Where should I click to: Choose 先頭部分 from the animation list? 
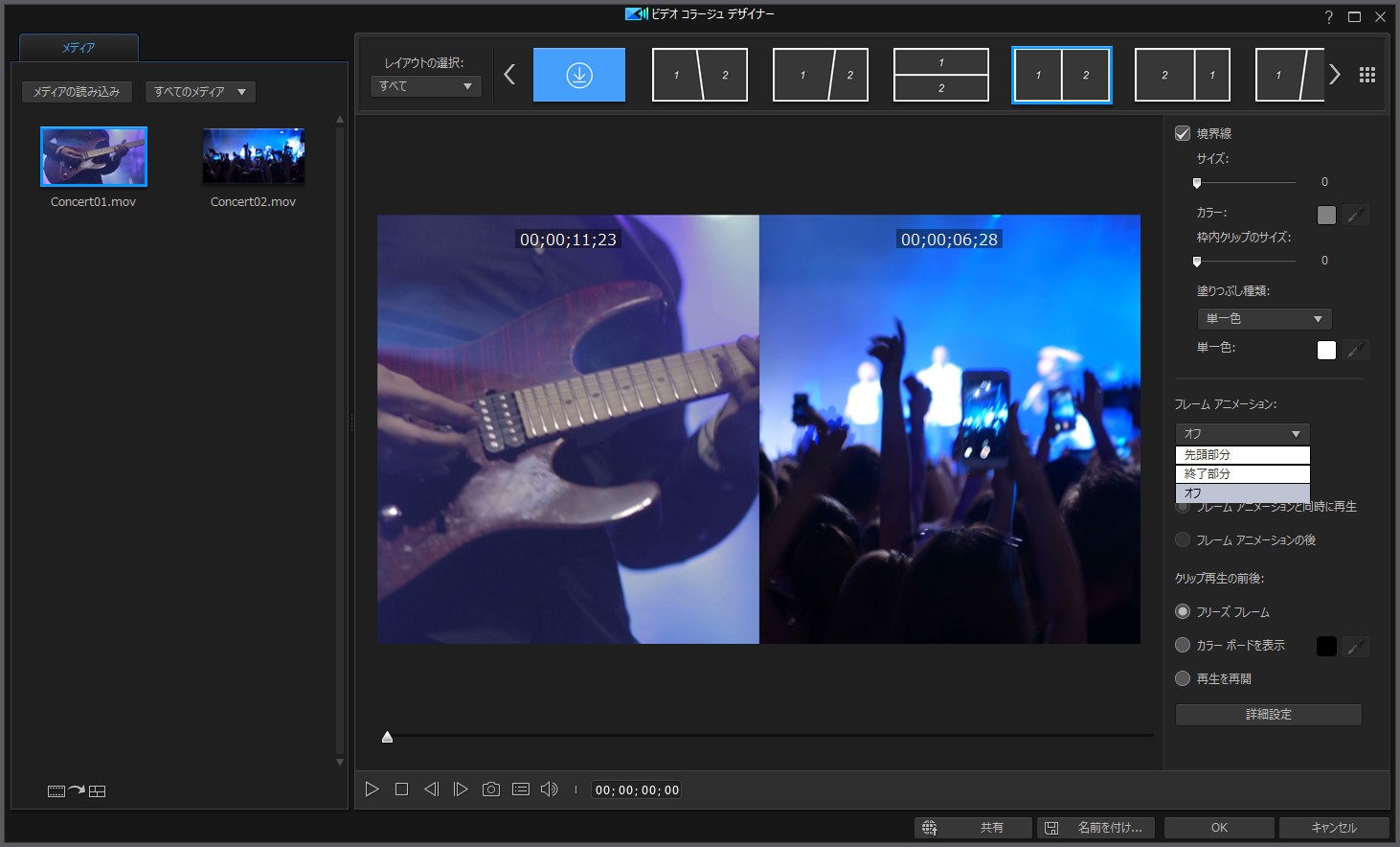pyautogui.click(x=1242, y=455)
